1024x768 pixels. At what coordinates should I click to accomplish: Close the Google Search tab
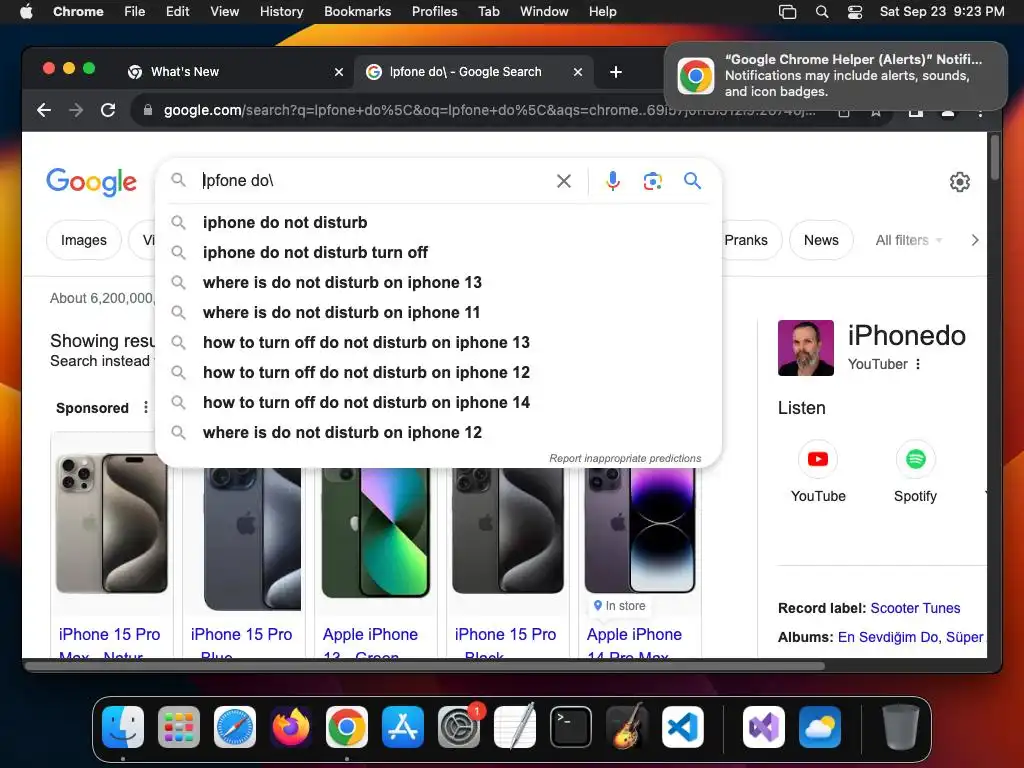(x=577, y=72)
